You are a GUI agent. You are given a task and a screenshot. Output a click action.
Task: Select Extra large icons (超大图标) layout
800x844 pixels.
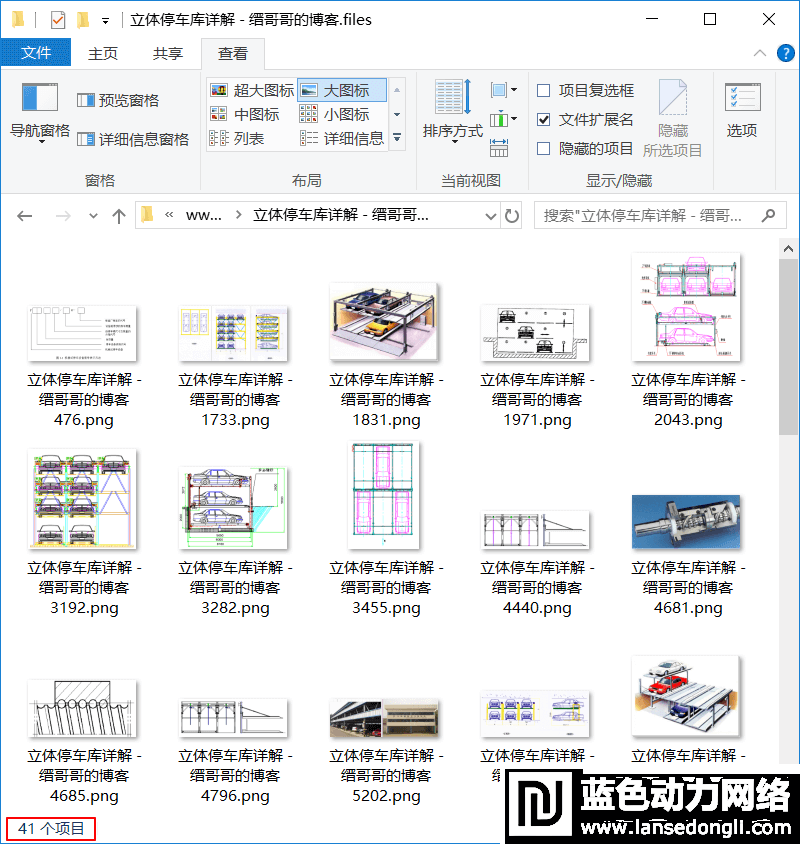coord(252,90)
